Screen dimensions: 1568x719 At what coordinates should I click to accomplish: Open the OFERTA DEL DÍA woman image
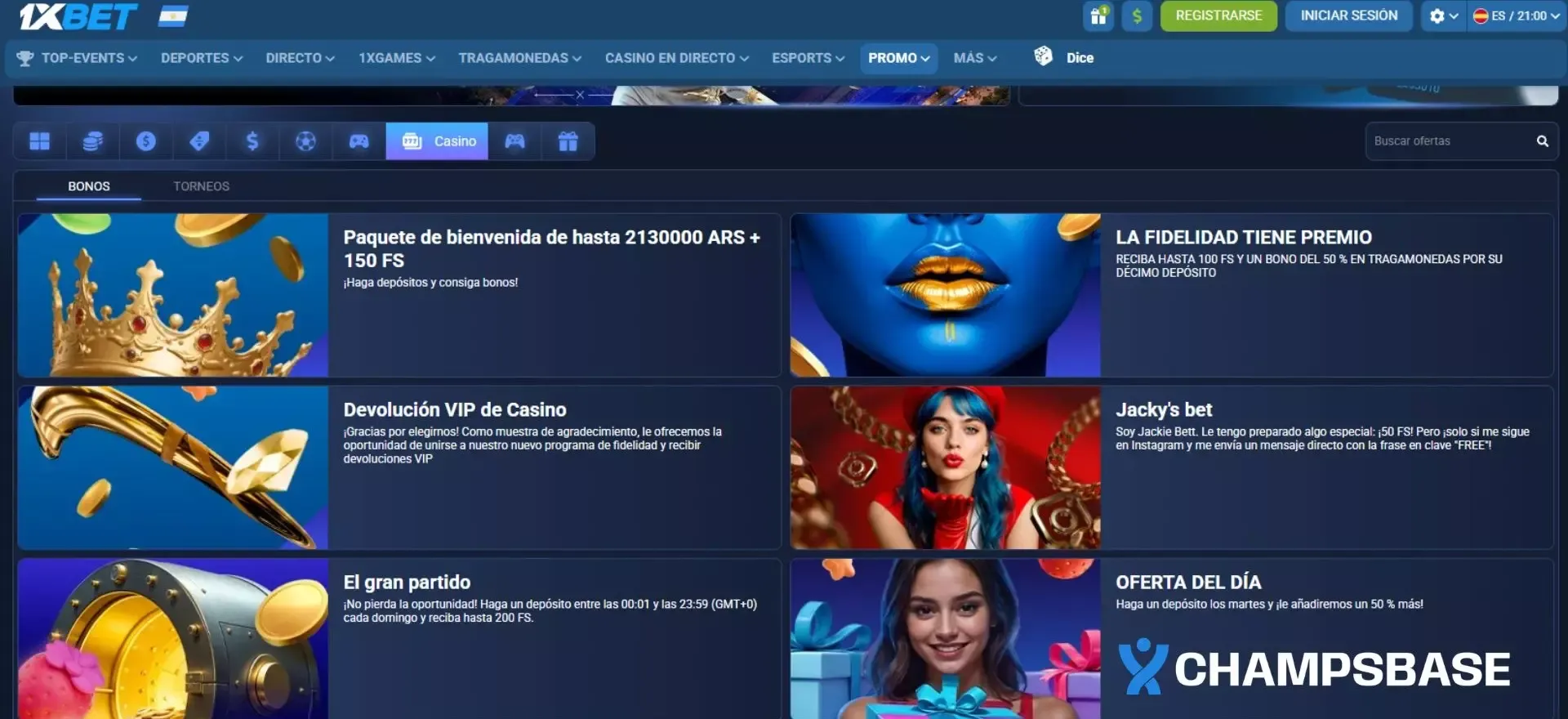point(946,639)
